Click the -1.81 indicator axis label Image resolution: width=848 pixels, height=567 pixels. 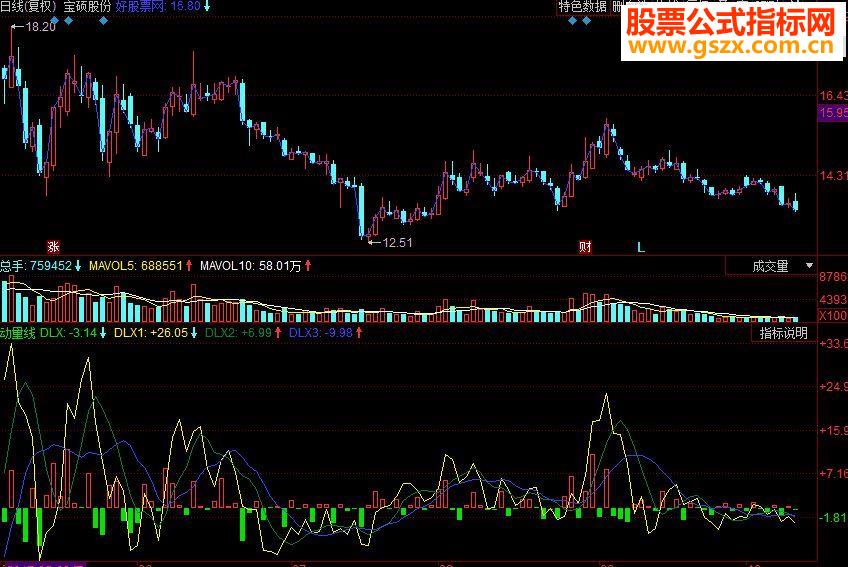point(833,518)
